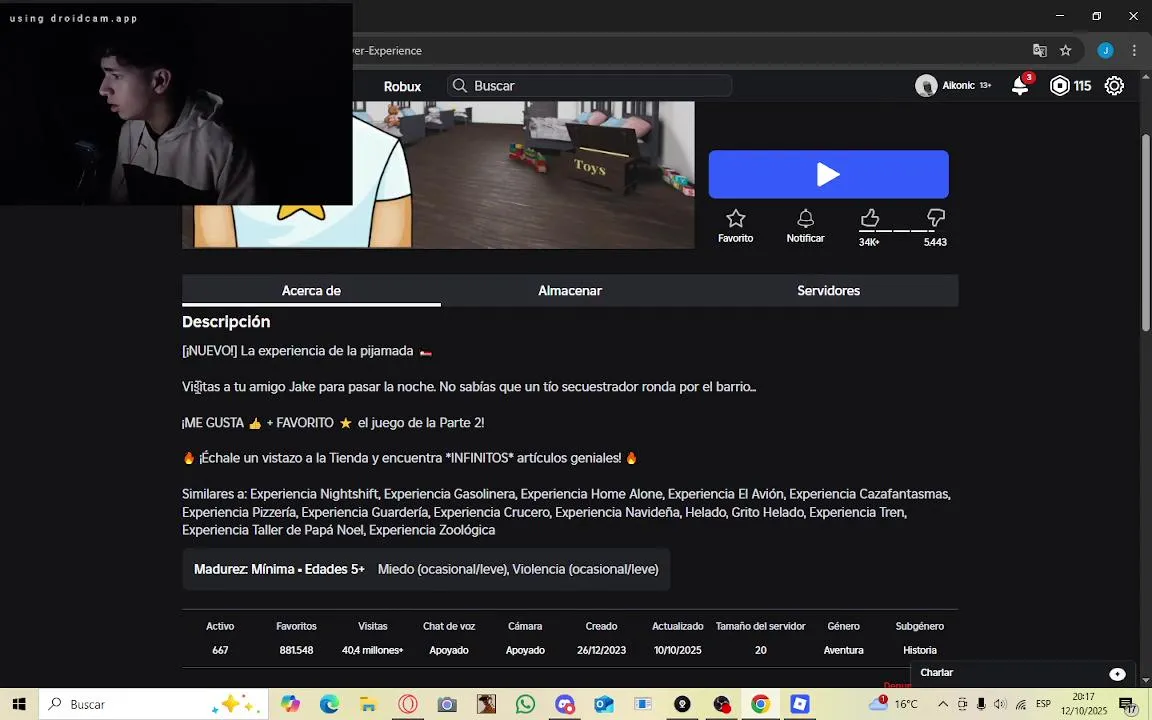Switch to the Servidores tab
1152x720 pixels.
point(829,290)
